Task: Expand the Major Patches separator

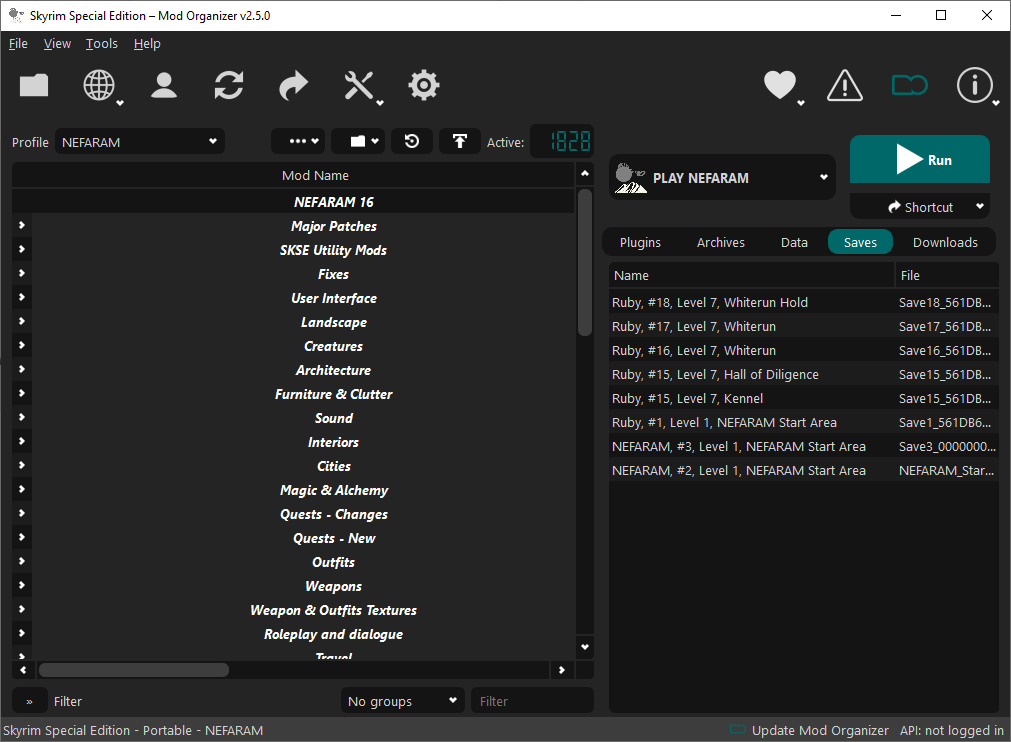Action: (22, 225)
